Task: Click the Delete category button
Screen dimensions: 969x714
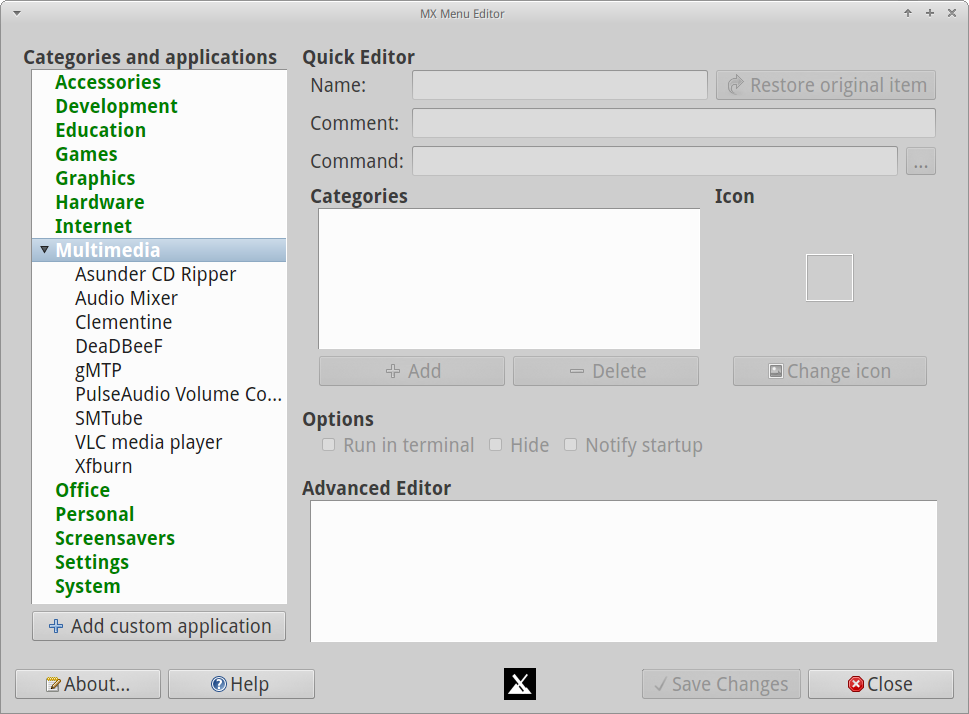Action: point(606,371)
